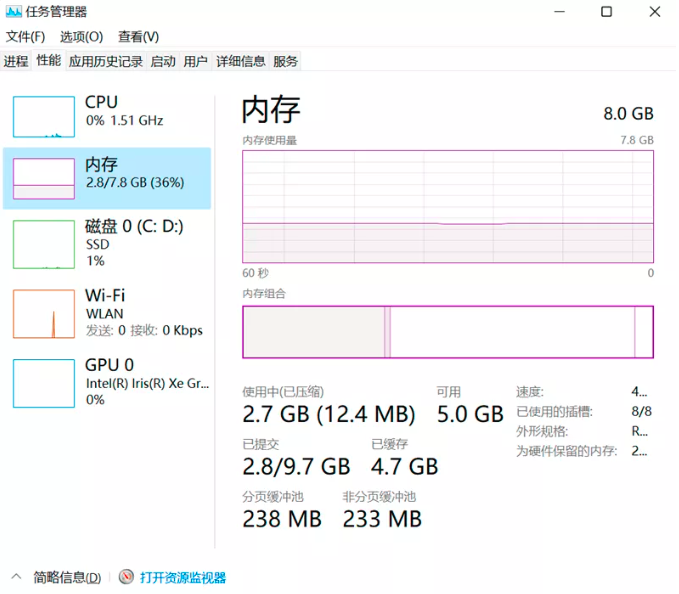Screen dimensions: 679x594
Task: Open the 服务 tab
Action: coord(285,61)
